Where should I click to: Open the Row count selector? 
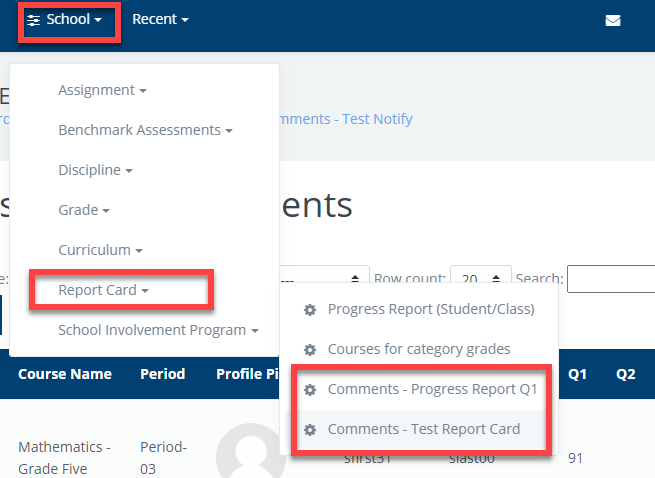(481, 278)
